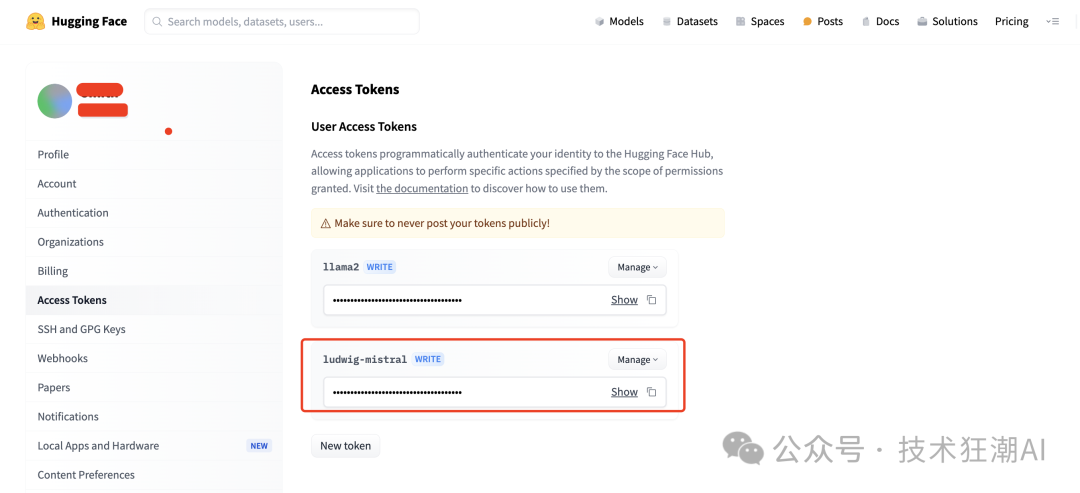This screenshot has width=1080, height=493.
Task: Click the Hugging Face logo icon
Action: (36, 21)
